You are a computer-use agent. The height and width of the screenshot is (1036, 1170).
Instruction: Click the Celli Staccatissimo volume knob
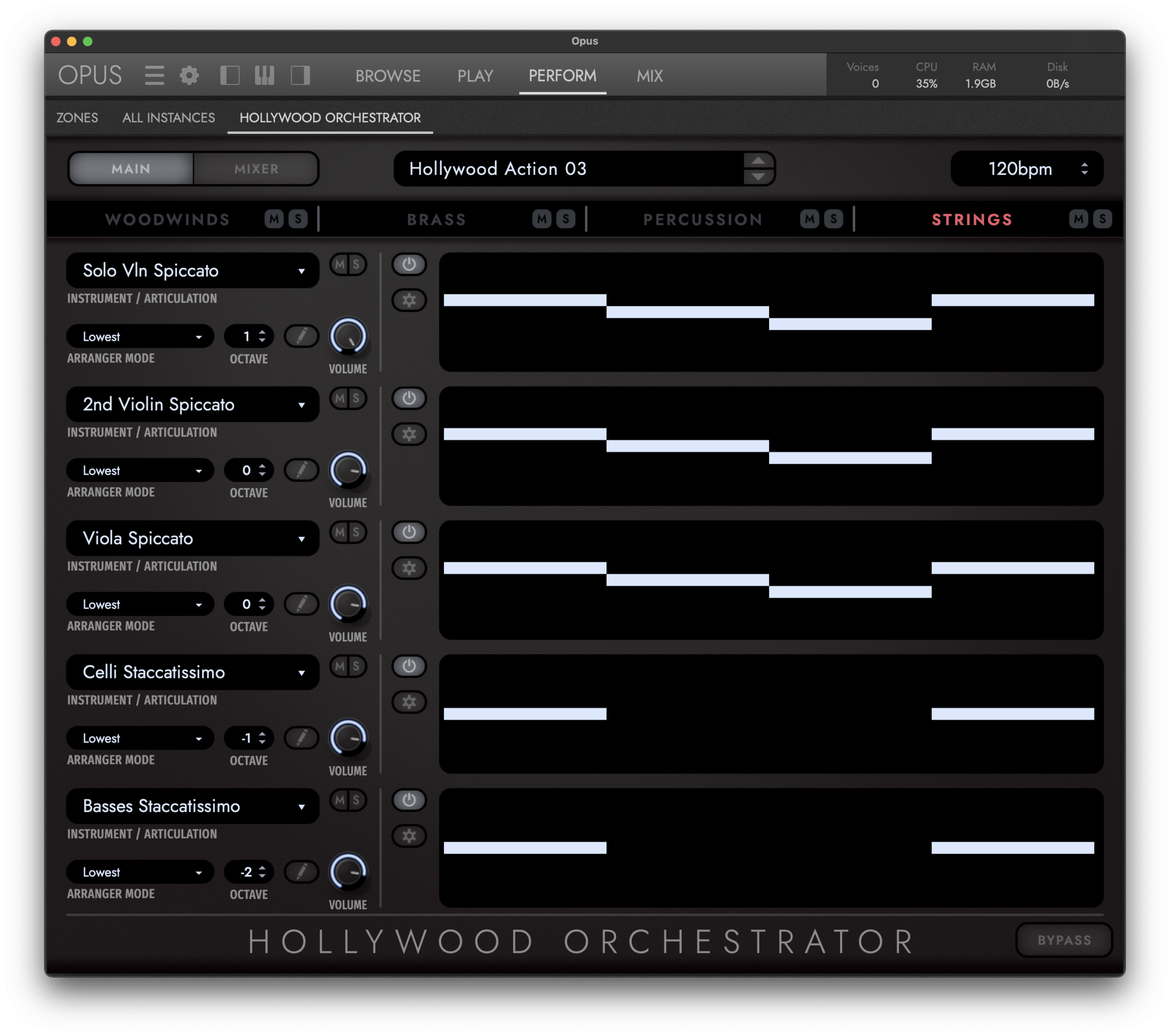point(347,738)
